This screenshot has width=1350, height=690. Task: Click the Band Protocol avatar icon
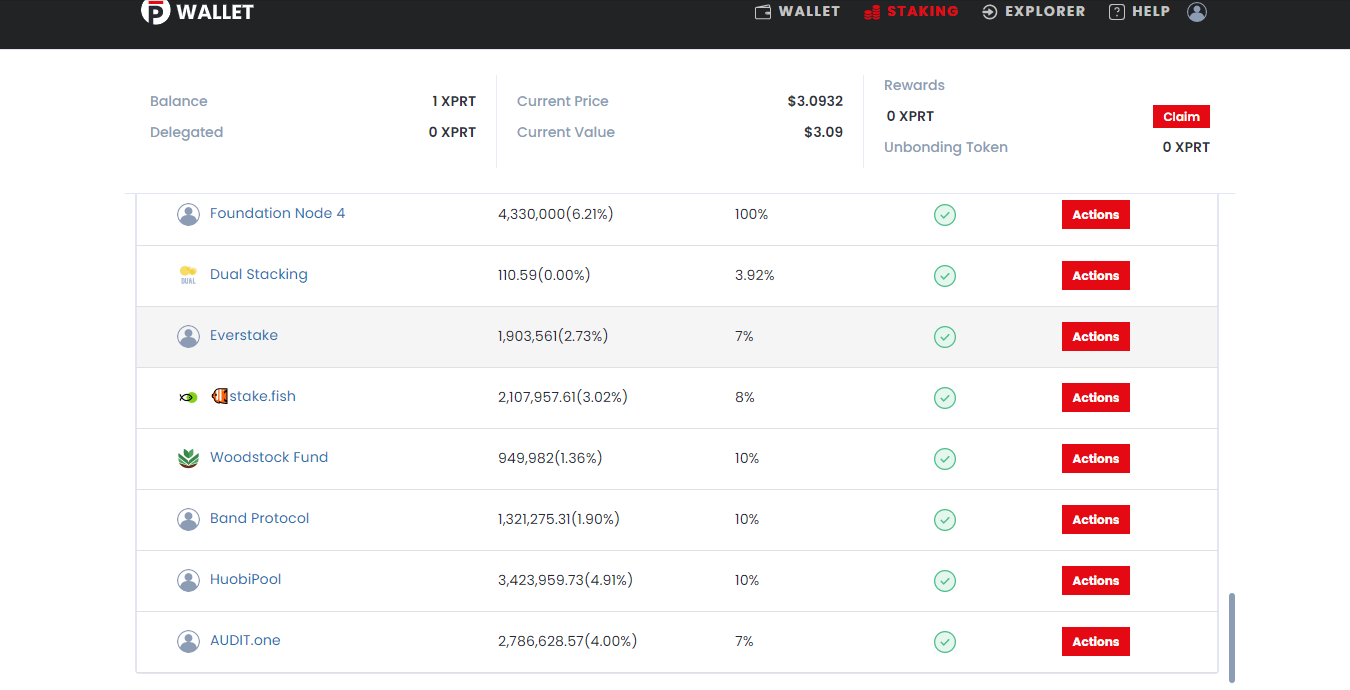pyautogui.click(x=188, y=519)
